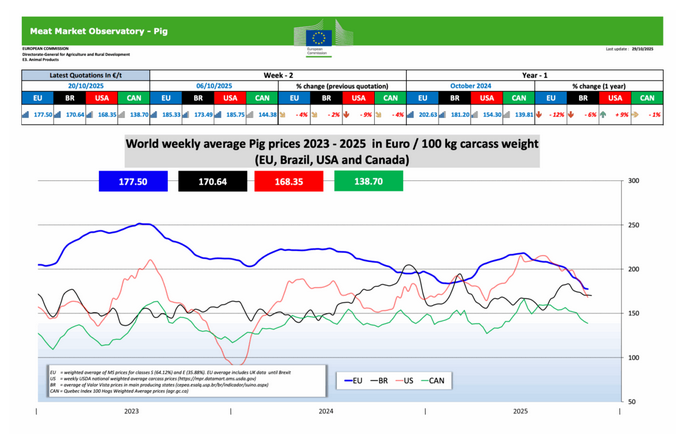Screen dimensions: 676x434
Task: Open the mpr.datamart.ams.usda.gov source link
Action: [232, 379]
